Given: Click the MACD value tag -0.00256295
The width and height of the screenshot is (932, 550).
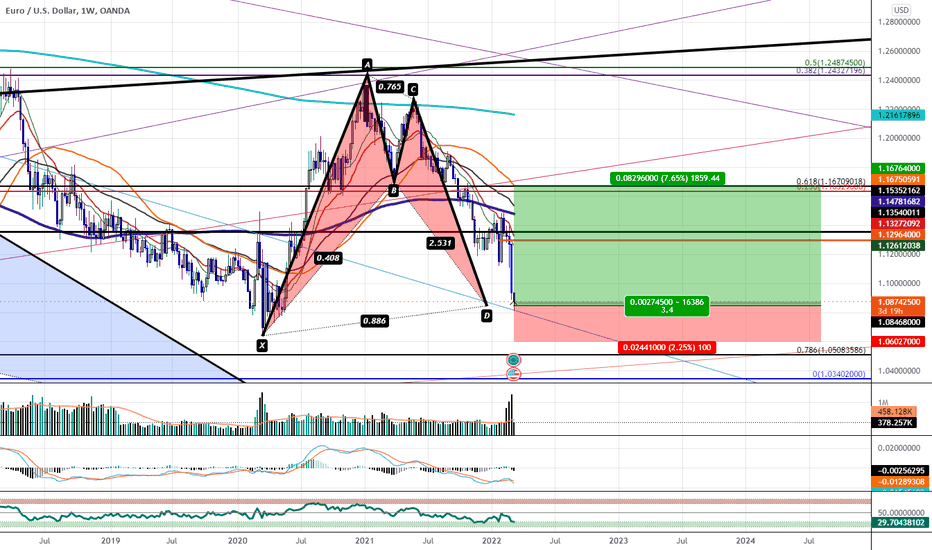Looking at the screenshot, I should point(899,470).
